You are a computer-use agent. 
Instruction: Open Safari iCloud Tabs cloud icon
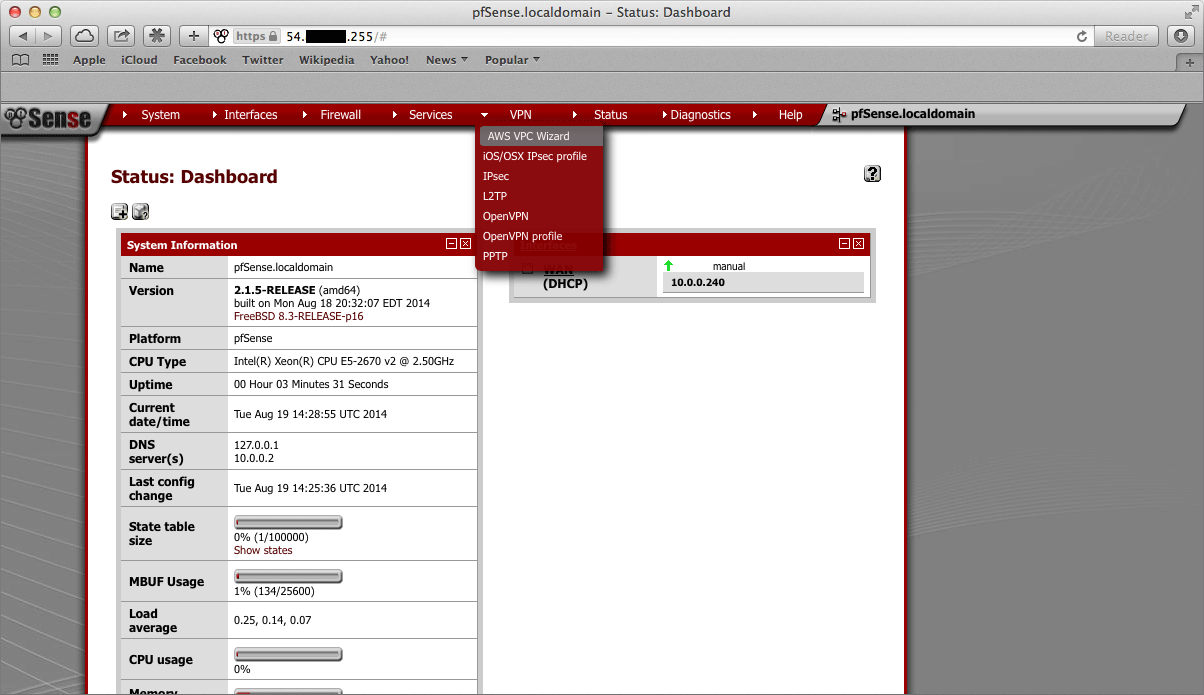click(85, 36)
